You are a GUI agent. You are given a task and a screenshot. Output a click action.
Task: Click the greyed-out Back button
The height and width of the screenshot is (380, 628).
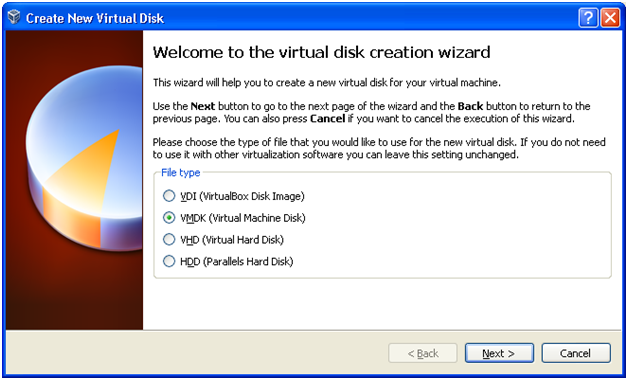(x=423, y=353)
